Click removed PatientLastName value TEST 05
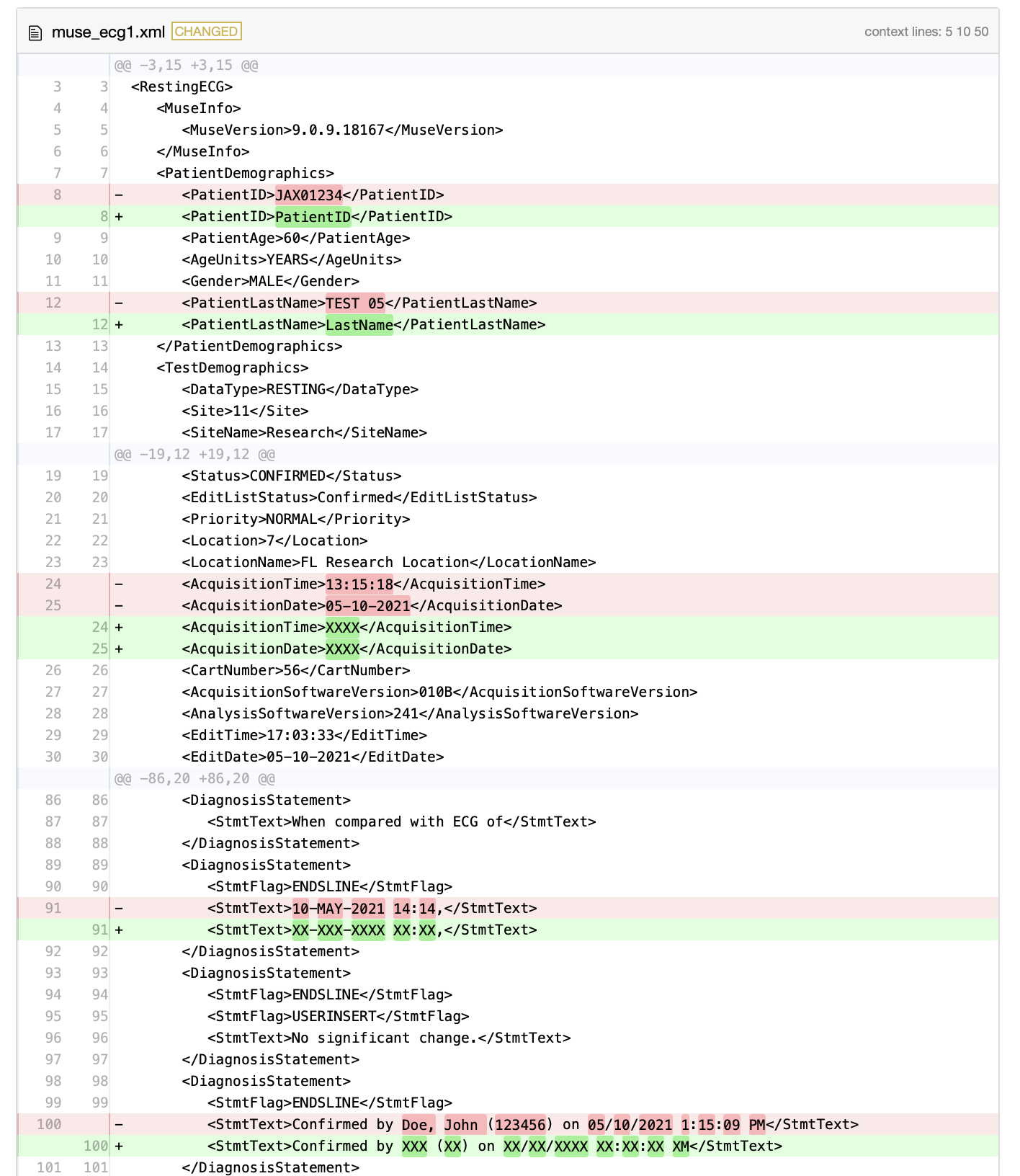 point(355,303)
